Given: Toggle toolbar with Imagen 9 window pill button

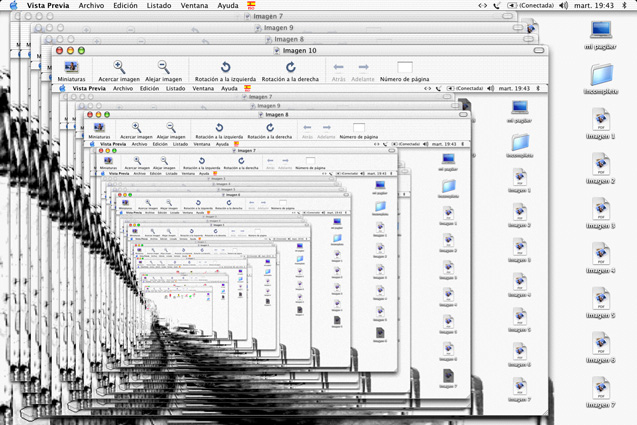Looking at the screenshot, I should tap(518, 28).
